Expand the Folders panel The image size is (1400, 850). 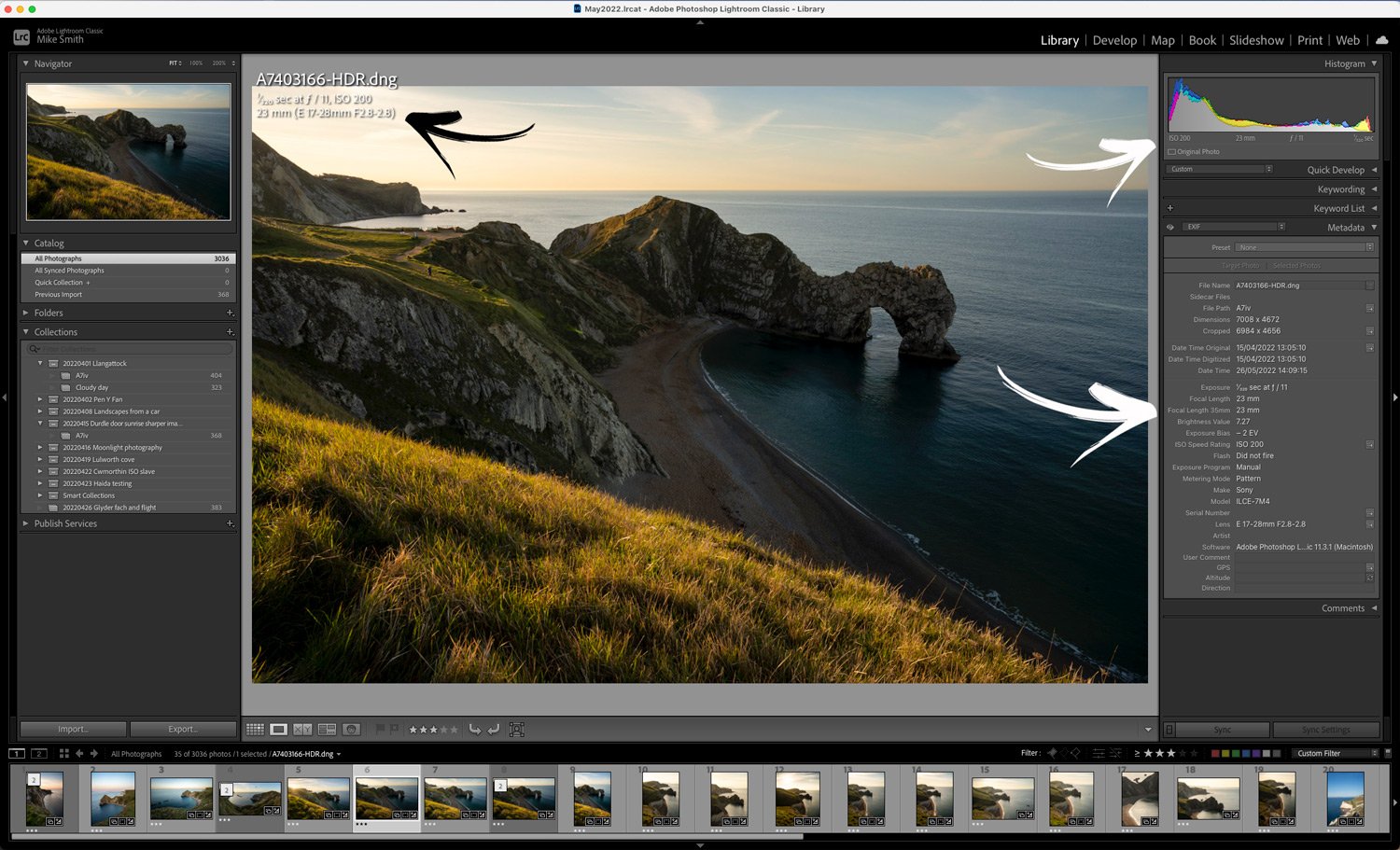click(26, 313)
